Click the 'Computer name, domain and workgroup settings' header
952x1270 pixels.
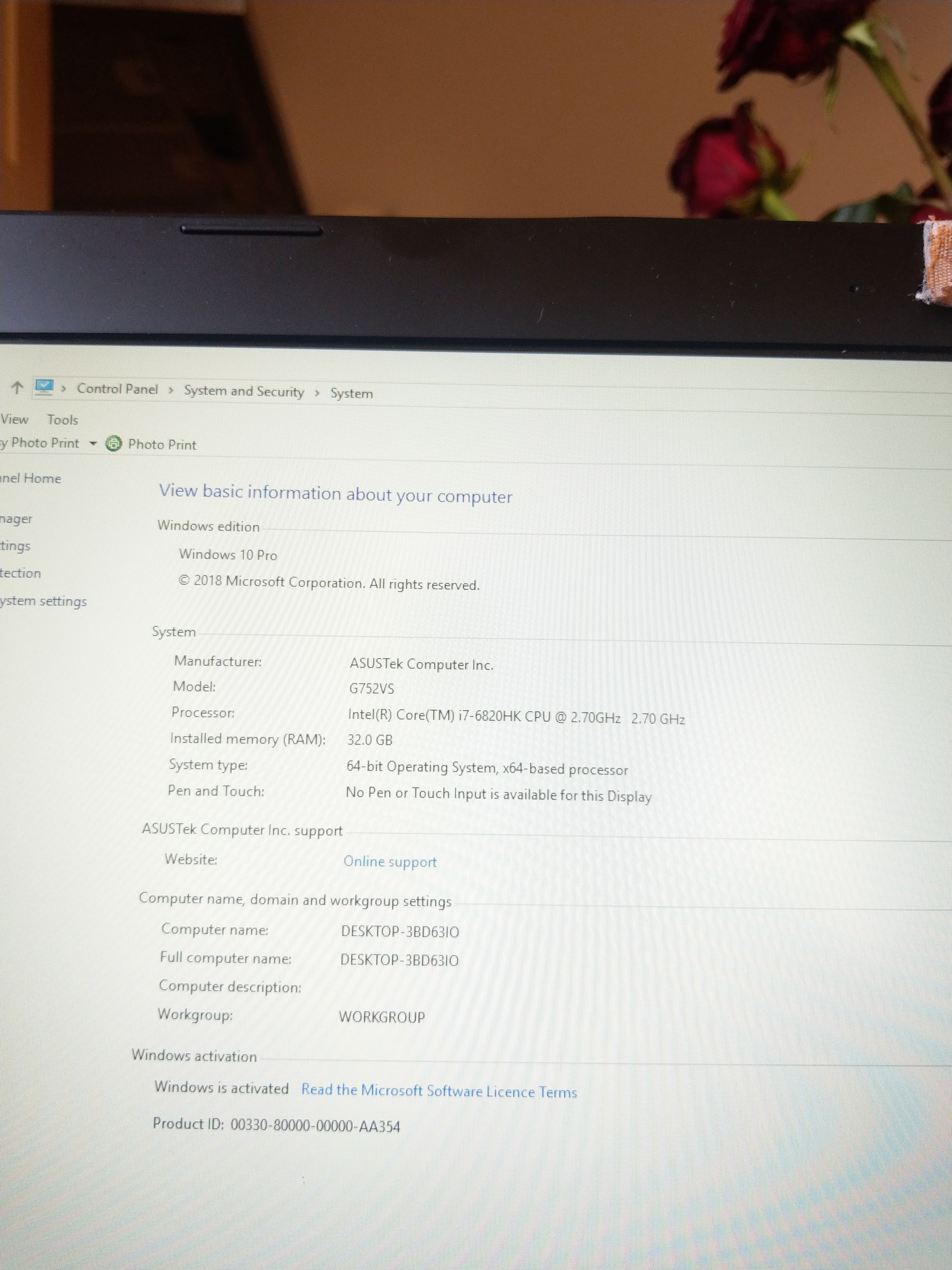[295, 900]
